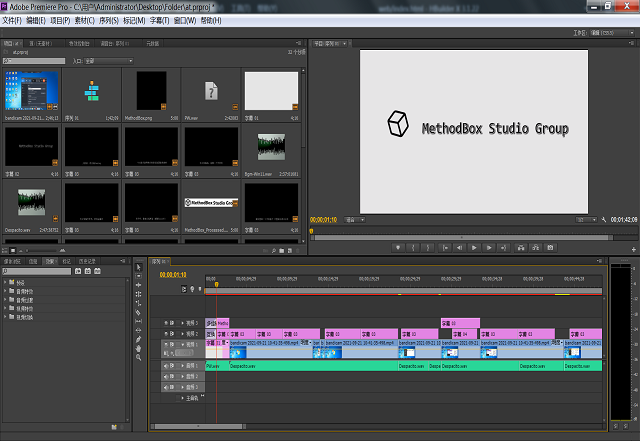
Task: Create a new bin in the project panel
Action: (x=282, y=251)
